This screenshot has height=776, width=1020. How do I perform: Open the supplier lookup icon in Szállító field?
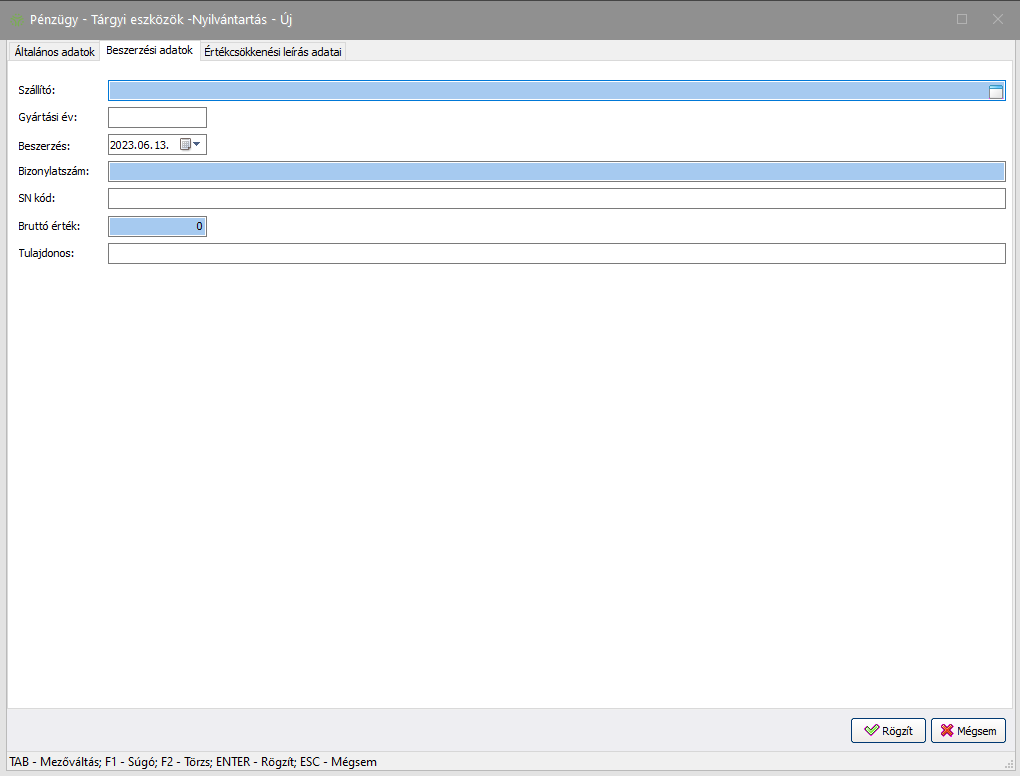tap(995, 91)
